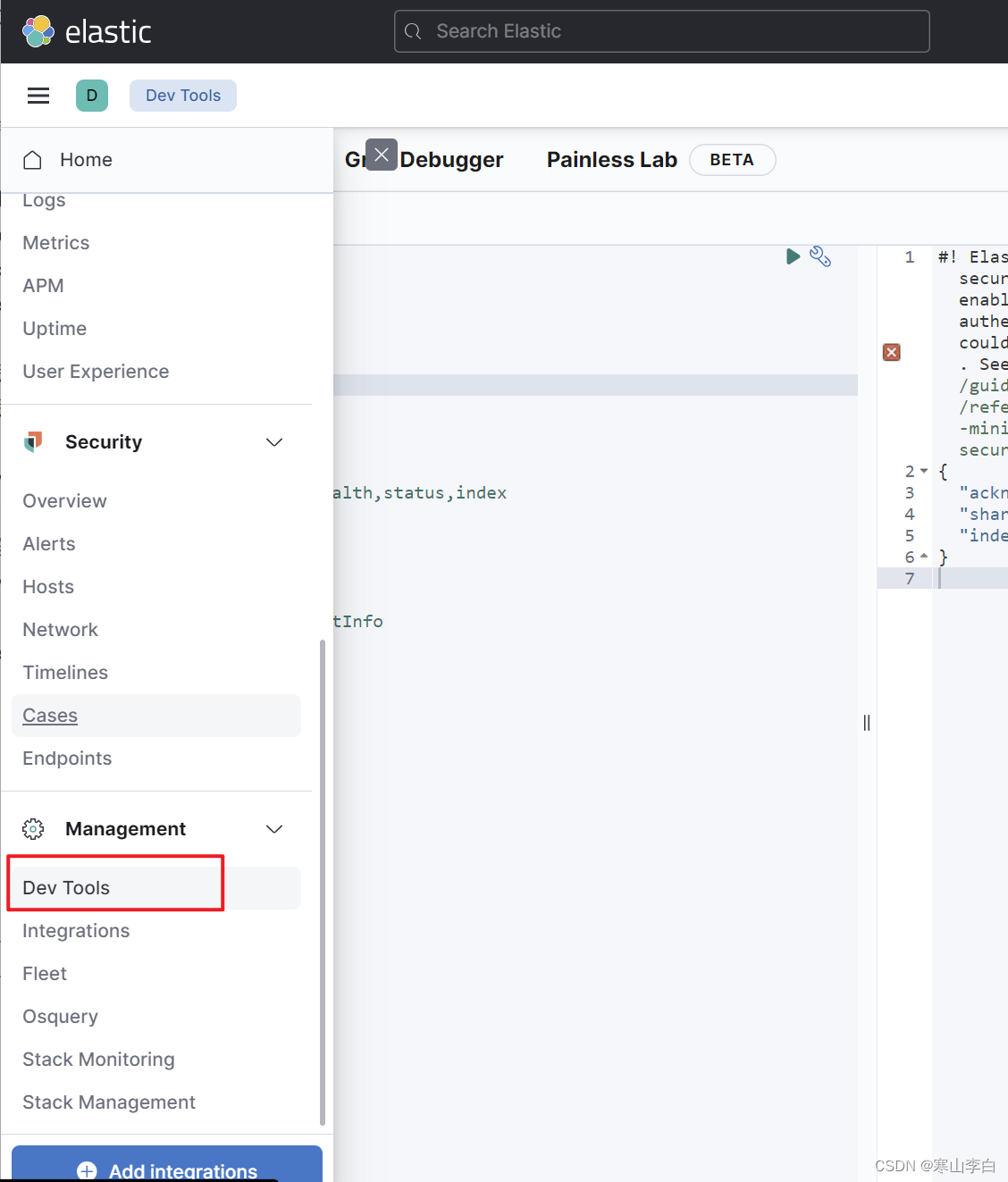Screen dimensions: 1008x1182
Task: Open Security Timelines
Action: 65,673
